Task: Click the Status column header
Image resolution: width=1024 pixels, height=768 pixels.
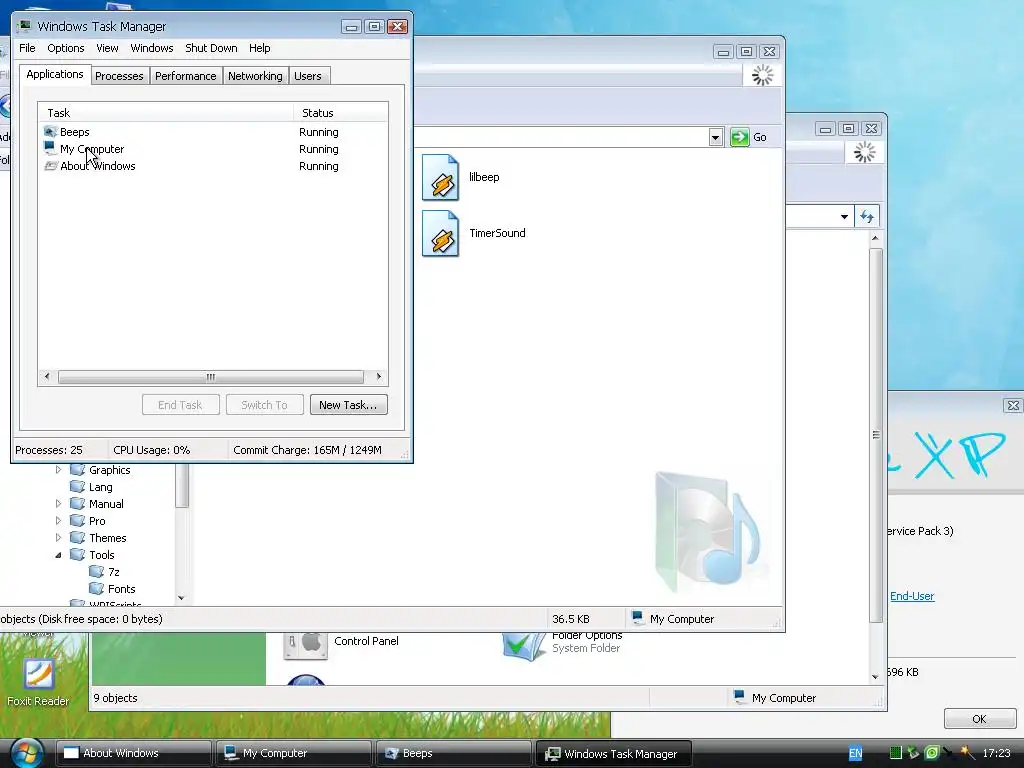Action: click(x=341, y=113)
